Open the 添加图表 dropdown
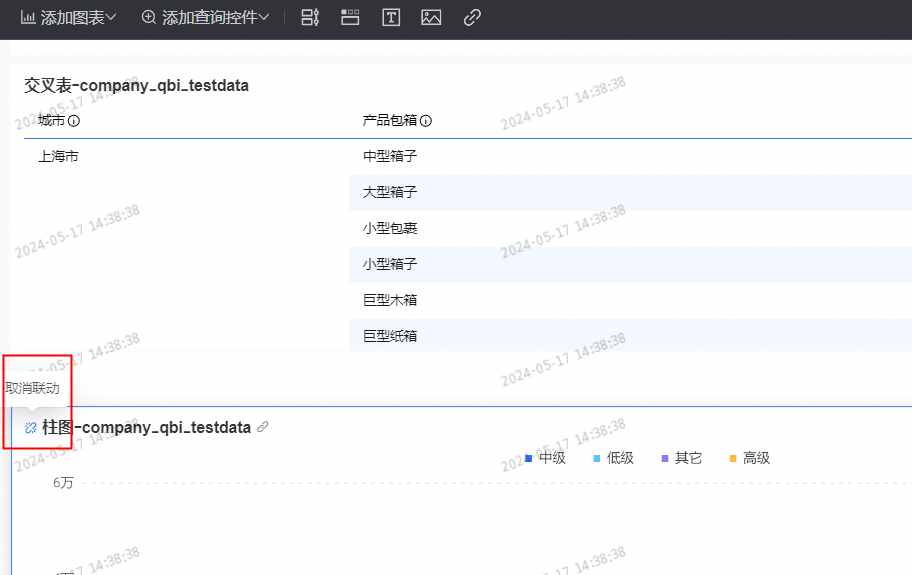Image resolution: width=912 pixels, height=575 pixels. click(68, 17)
